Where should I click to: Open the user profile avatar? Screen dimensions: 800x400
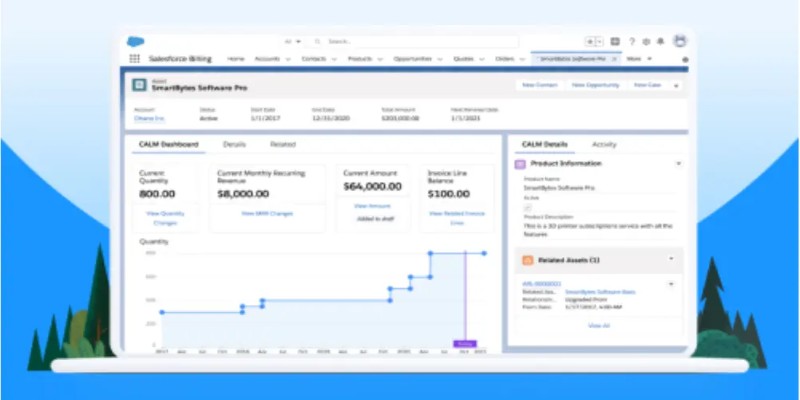(680, 41)
